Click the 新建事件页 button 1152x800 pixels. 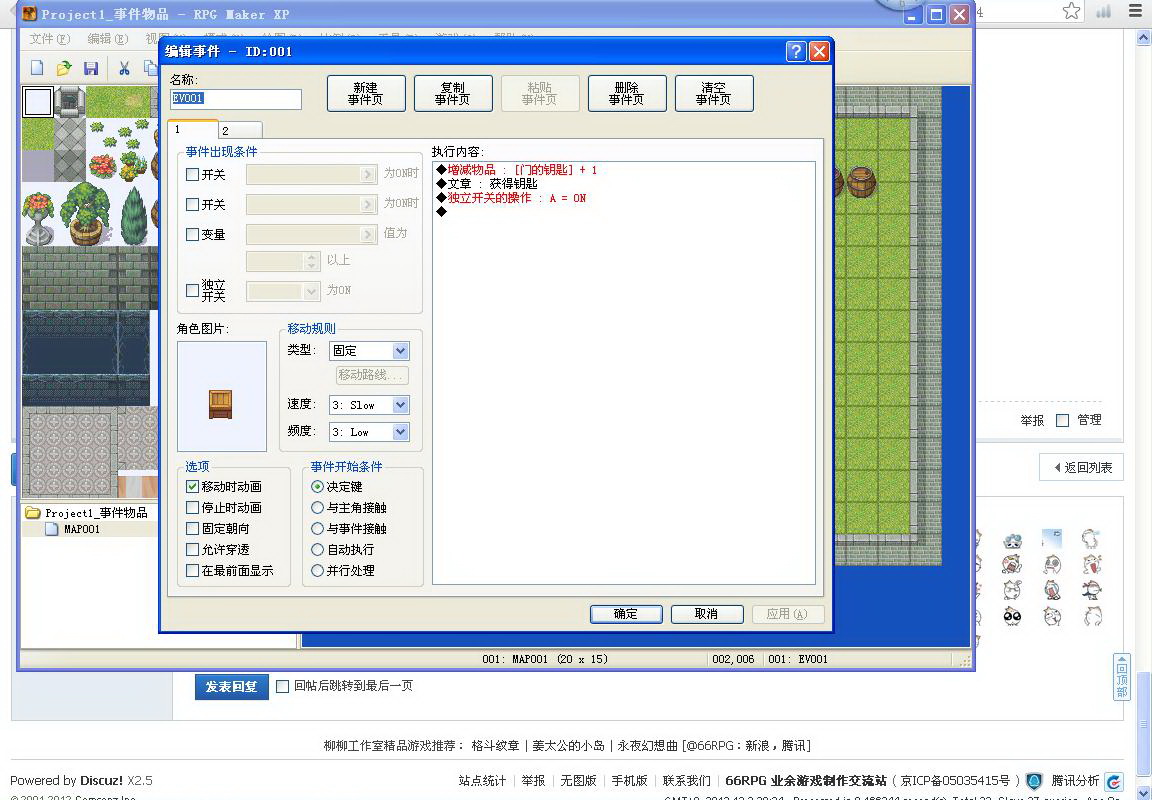click(366, 93)
